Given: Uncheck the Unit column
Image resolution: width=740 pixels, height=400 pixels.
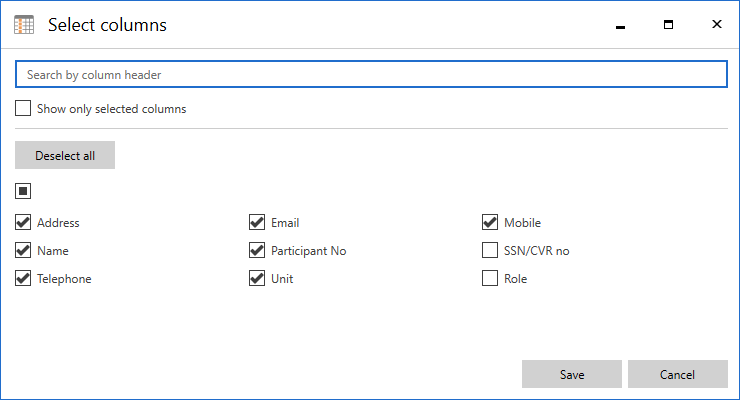Looking at the screenshot, I should [x=257, y=278].
